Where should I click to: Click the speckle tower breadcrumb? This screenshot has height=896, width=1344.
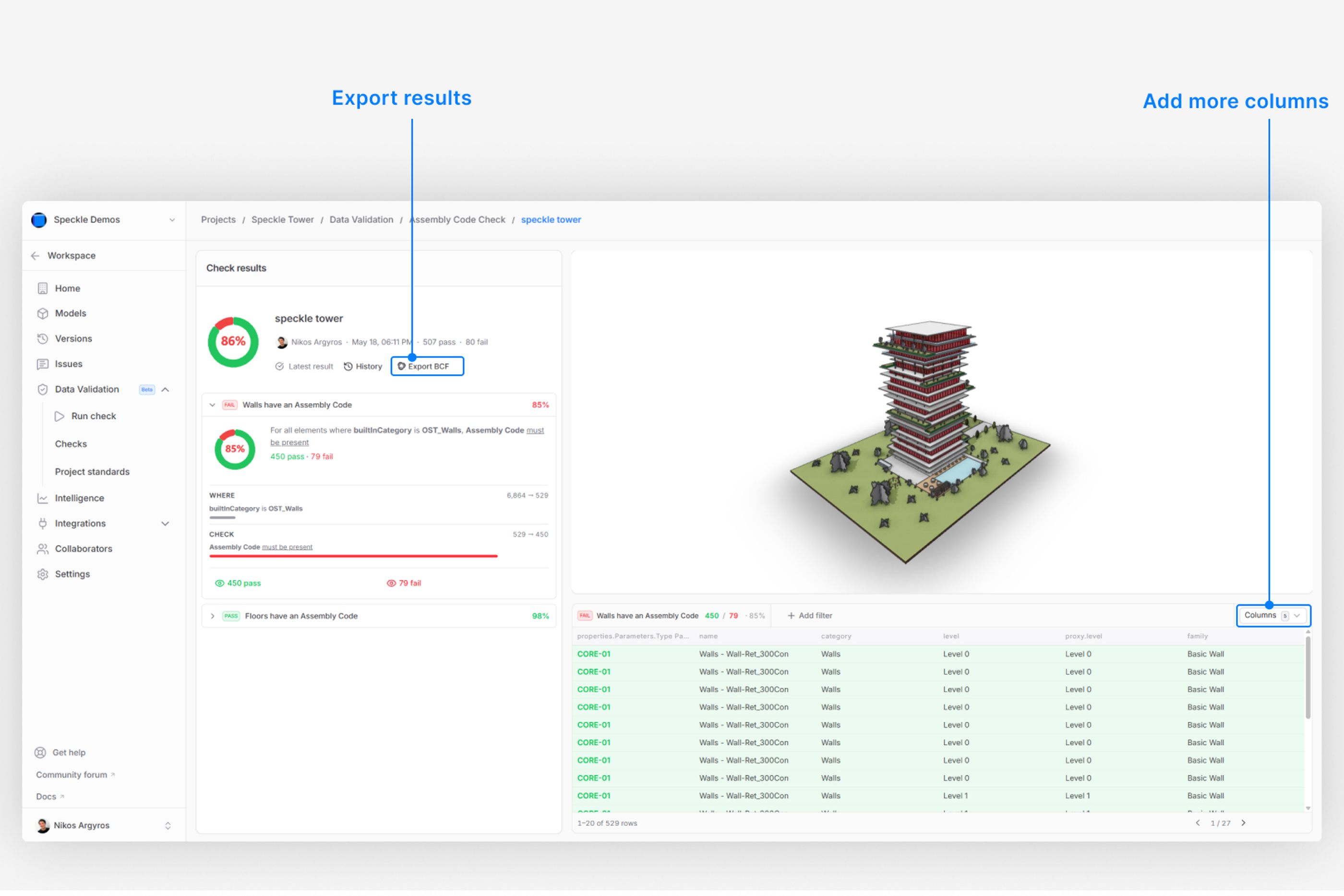point(551,220)
